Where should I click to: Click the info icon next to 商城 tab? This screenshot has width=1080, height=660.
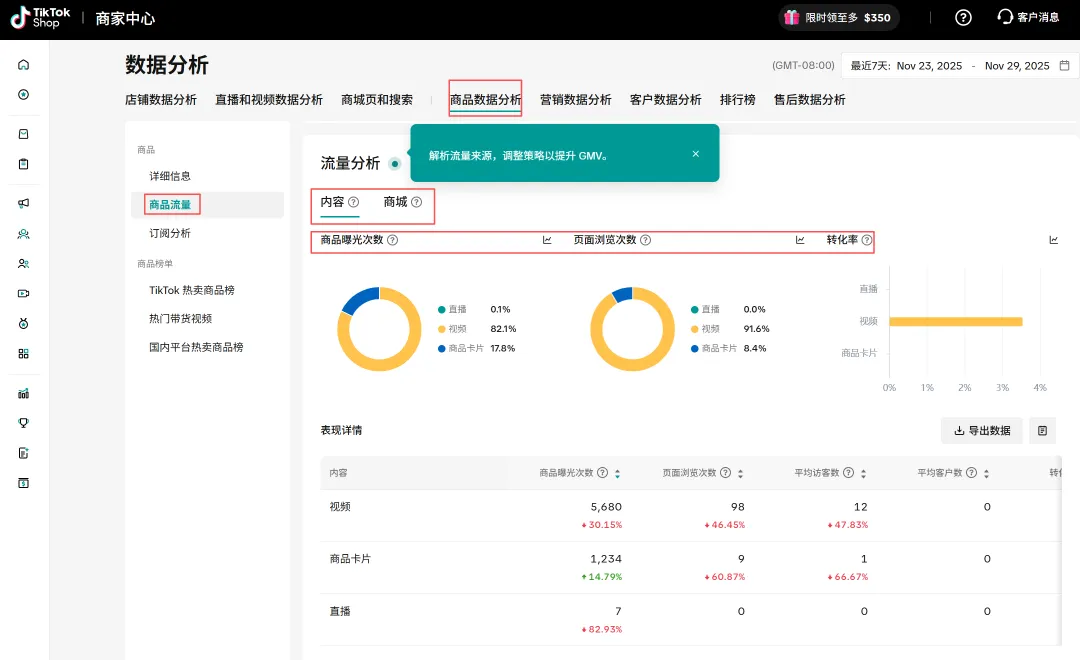[417, 202]
